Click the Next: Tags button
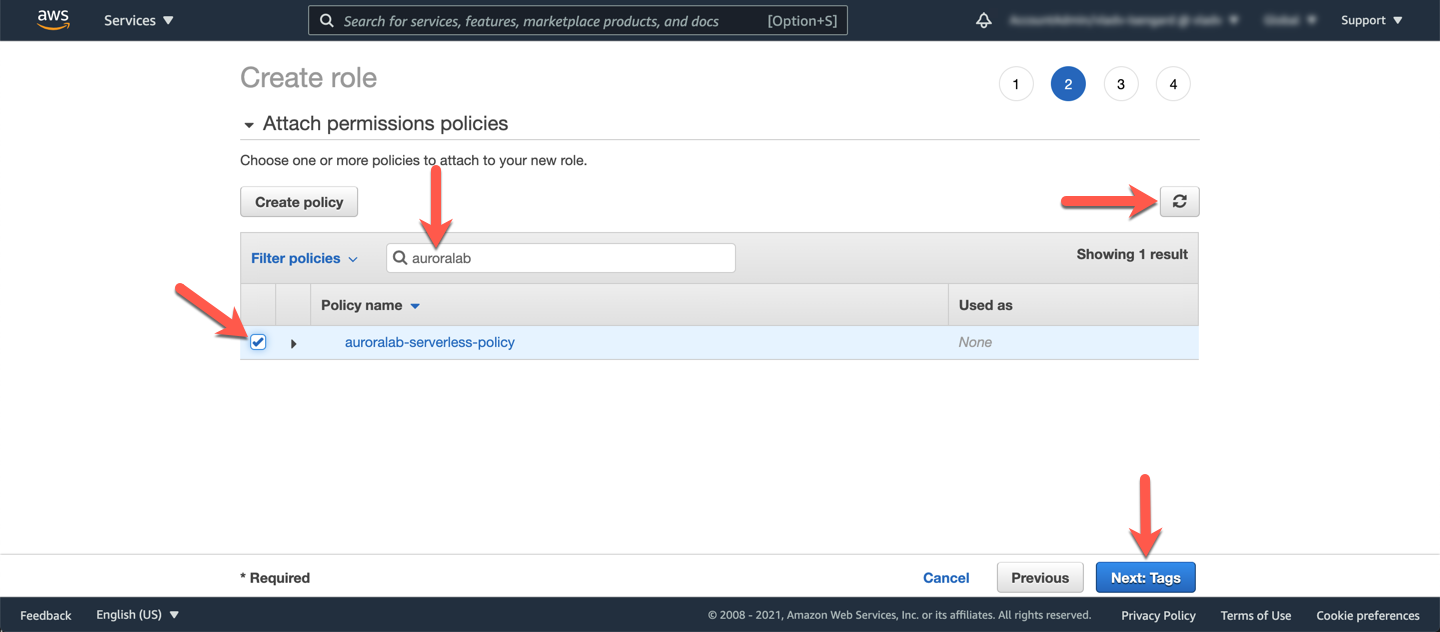 (1145, 577)
